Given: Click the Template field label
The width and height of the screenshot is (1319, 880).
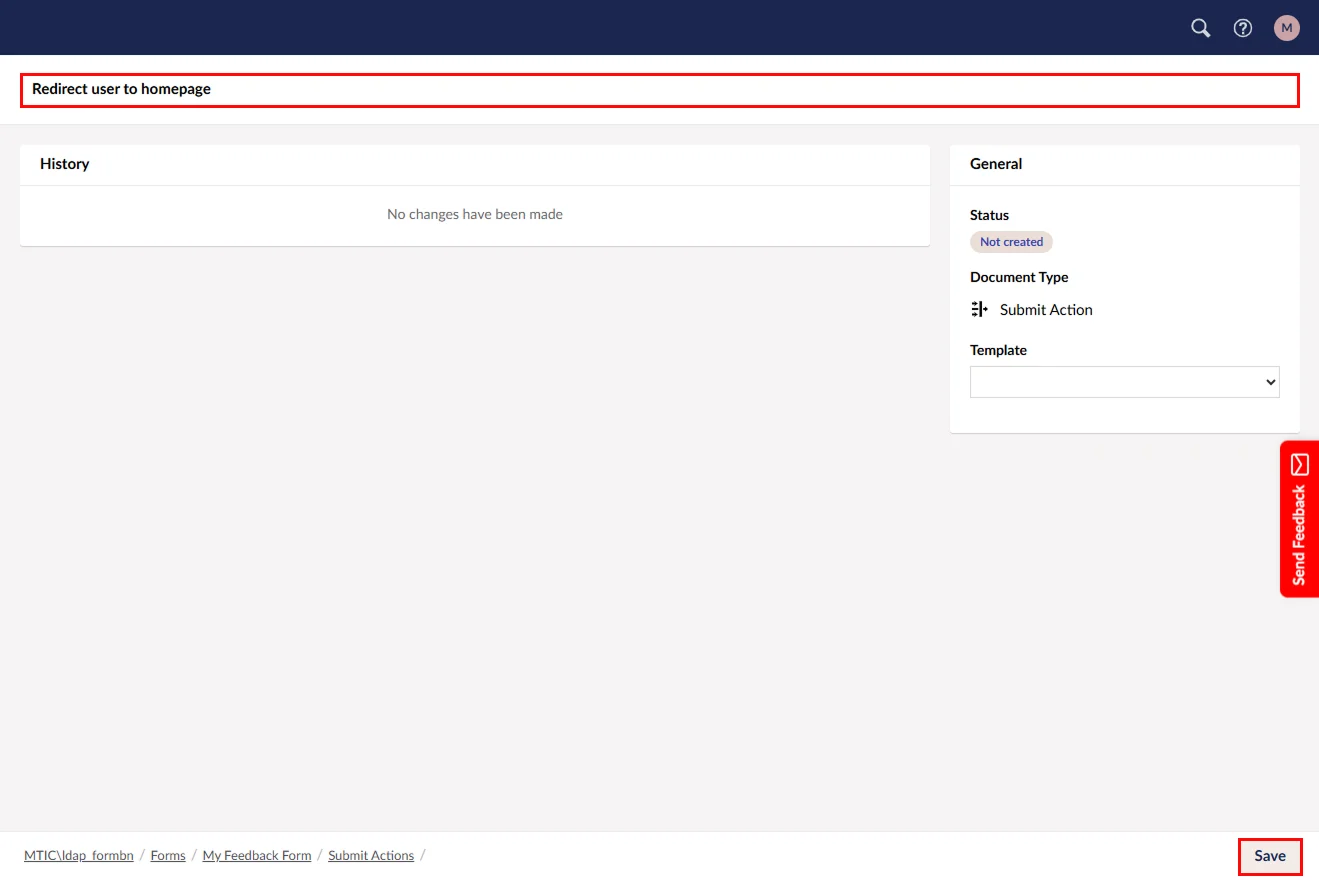Looking at the screenshot, I should click(998, 351).
